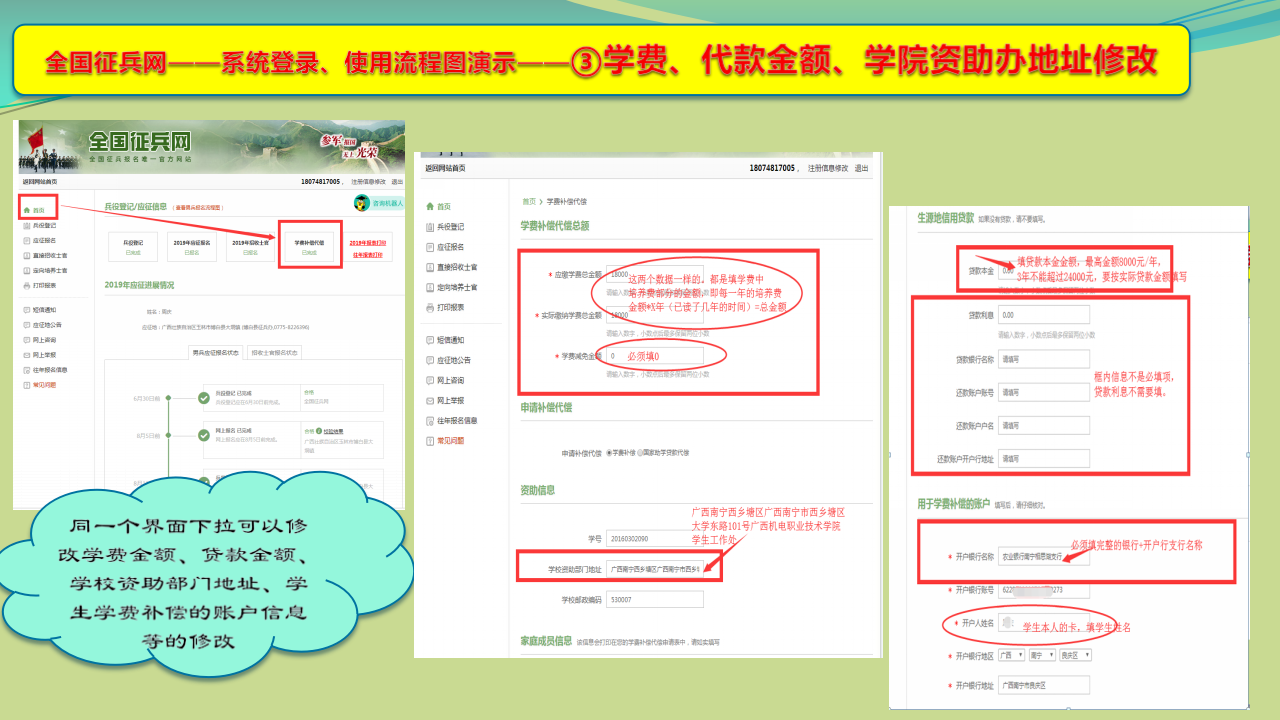The width and height of the screenshot is (1280, 720).
Task: Click the 学费补偿代偿 status box
Action: (309, 247)
